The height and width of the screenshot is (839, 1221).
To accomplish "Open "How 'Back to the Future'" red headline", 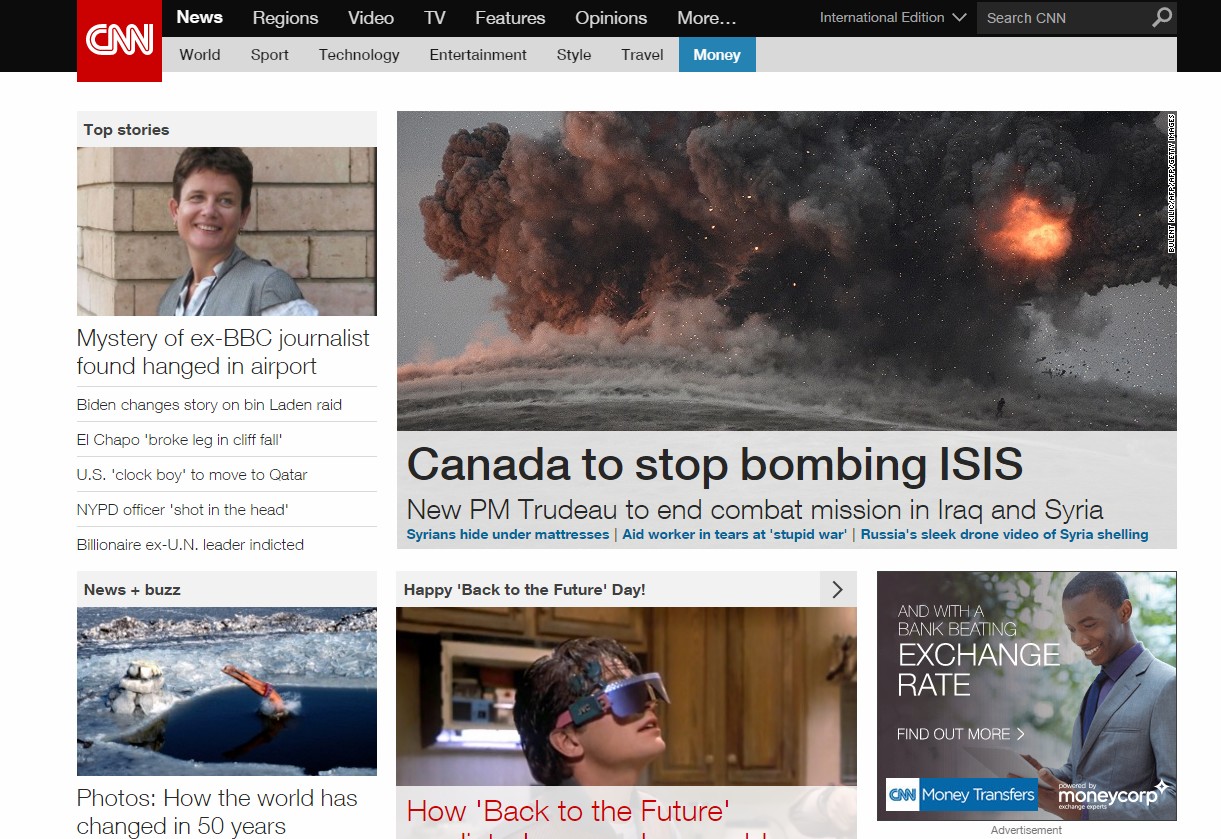I will pos(568,811).
